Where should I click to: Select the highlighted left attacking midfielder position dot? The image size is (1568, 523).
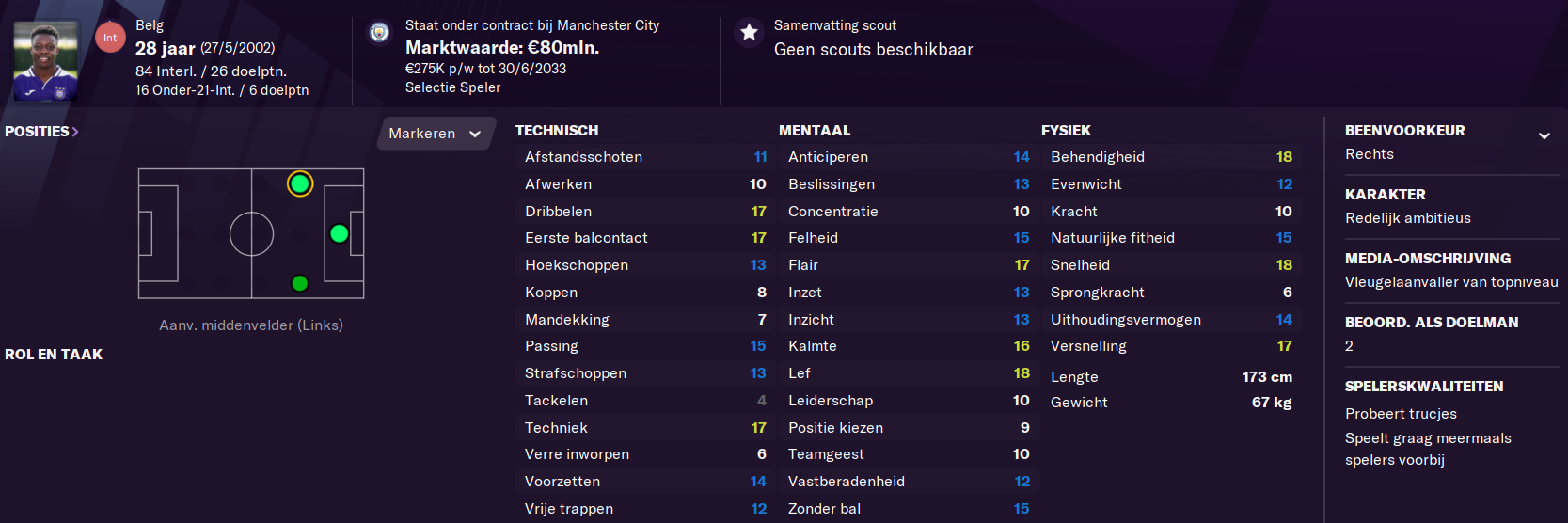(x=300, y=183)
